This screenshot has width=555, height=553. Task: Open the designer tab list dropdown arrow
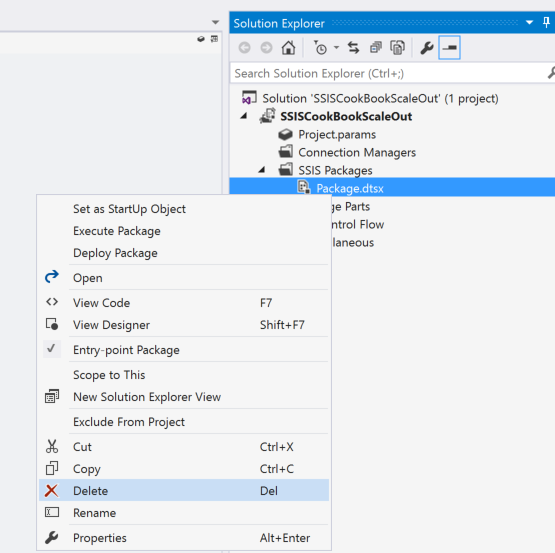(215, 23)
